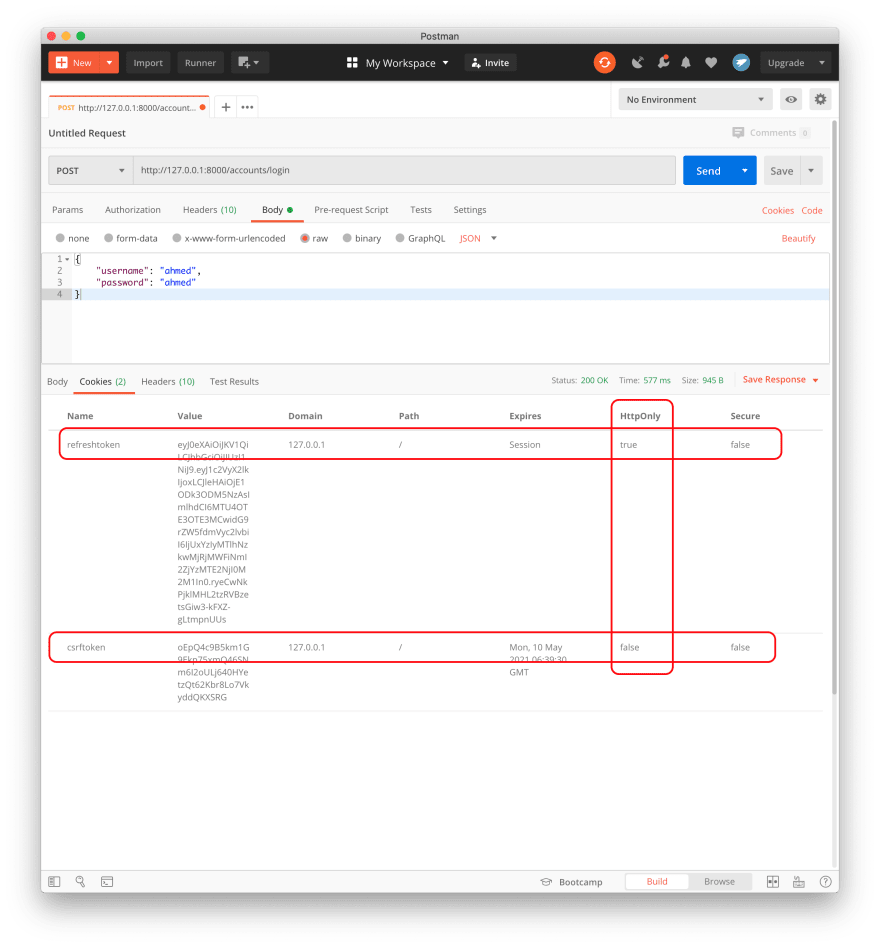This screenshot has width=880, height=947.
Task: Select binary body type radio
Action: [347, 238]
